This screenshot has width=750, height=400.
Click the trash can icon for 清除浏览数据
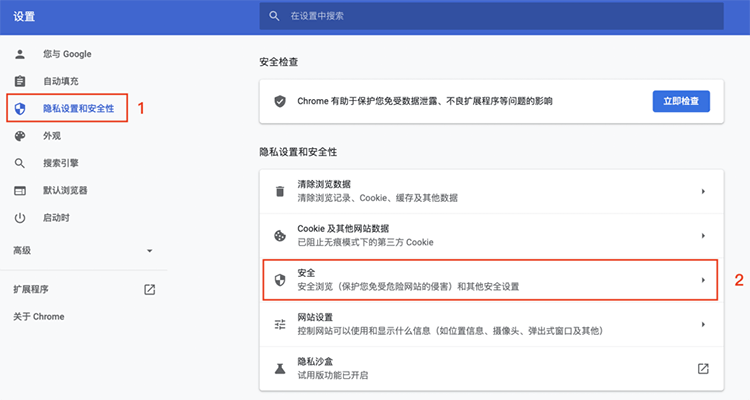(280, 191)
